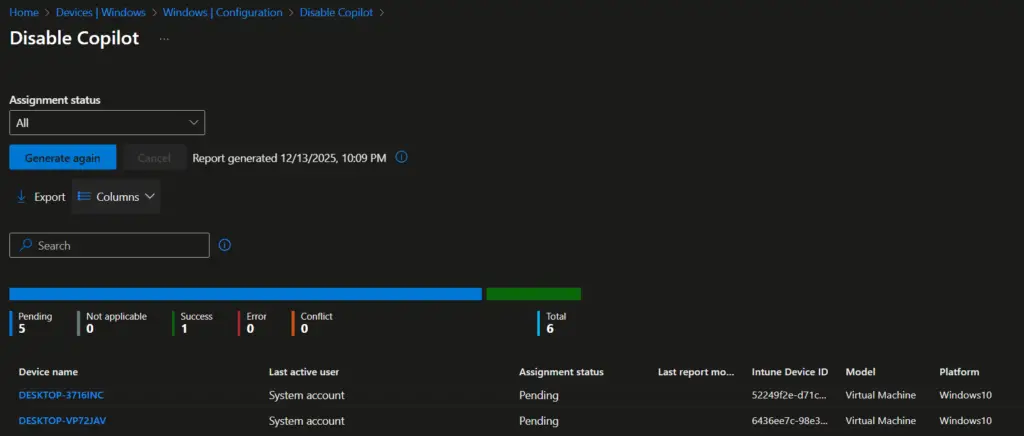Image resolution: width=1024 pixels, height=436 pixels.
Task: Click the Generate again button
Action: (63, 157)
